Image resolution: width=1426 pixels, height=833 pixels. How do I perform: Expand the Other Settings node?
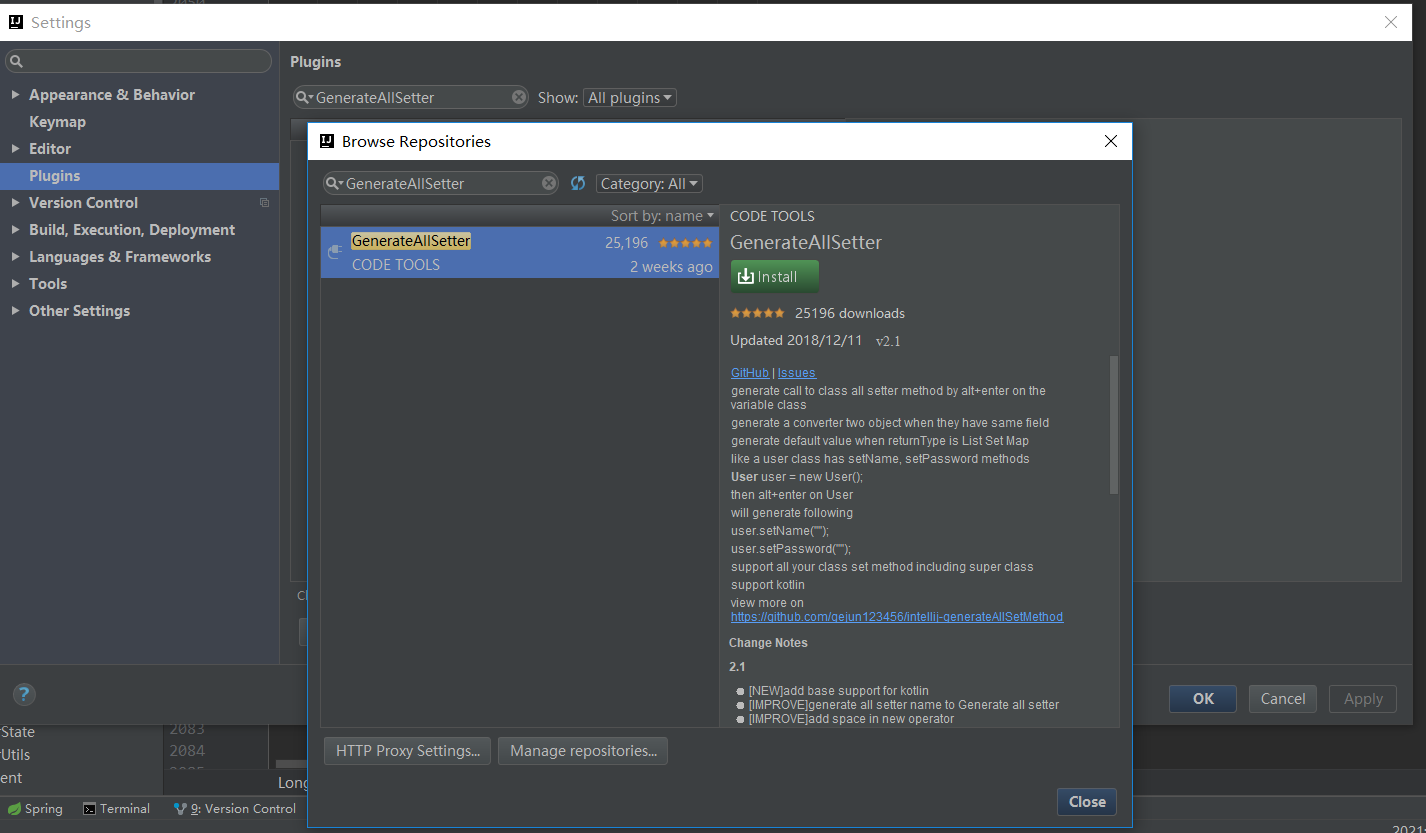point(15,311)
